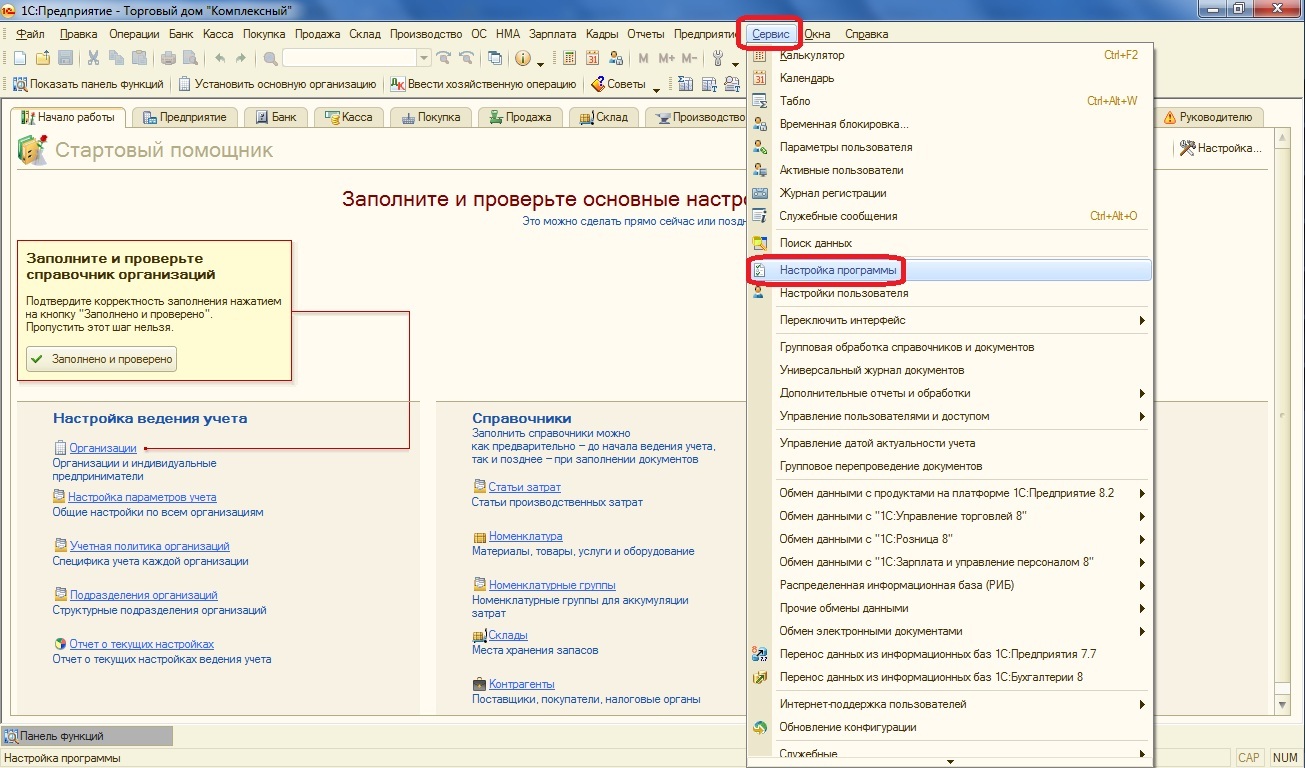Click the Open file toolbar icon
Viewport: 1305px width, 768px height.
tap(43, 58)
